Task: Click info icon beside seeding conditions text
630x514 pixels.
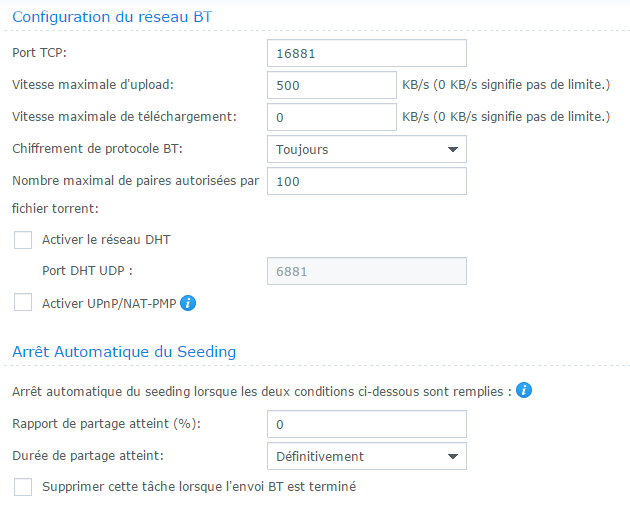Action: pyautogui.click(x=524, y=391)
